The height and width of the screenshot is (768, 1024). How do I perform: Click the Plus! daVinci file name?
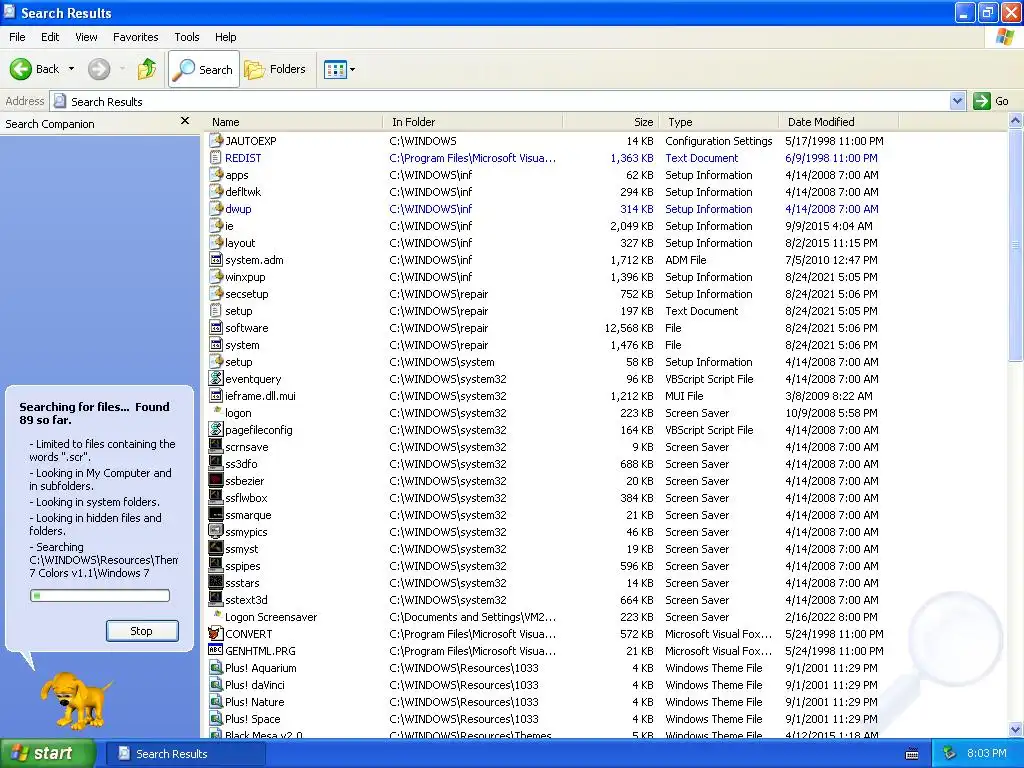255,684
